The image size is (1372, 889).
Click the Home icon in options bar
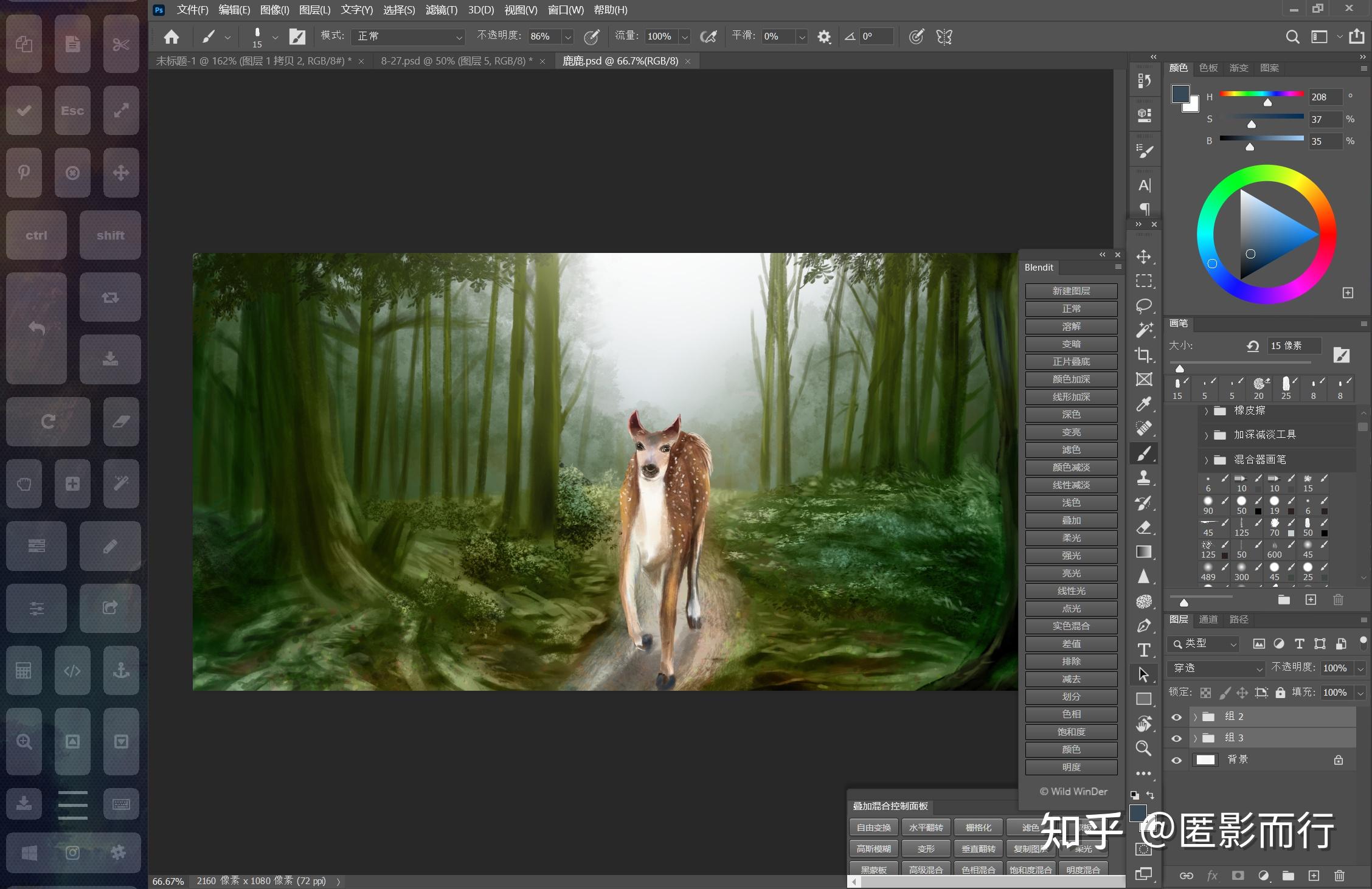tap(171, 37)
